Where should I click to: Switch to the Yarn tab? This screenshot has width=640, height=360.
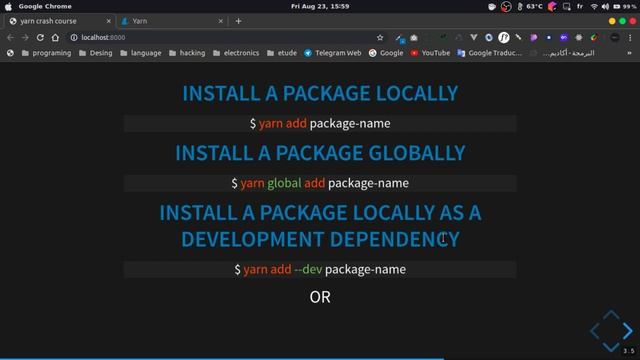click(x=171, y=21)
